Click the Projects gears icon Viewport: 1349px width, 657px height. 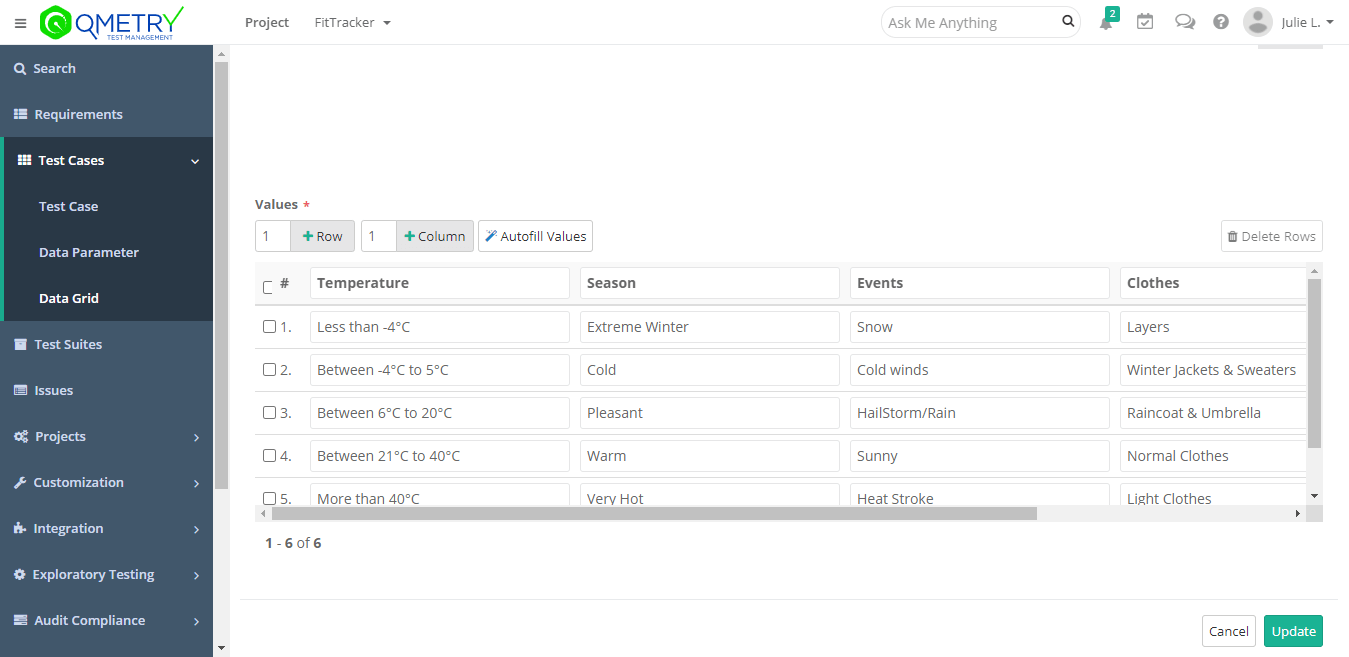(x=21, y=437)
